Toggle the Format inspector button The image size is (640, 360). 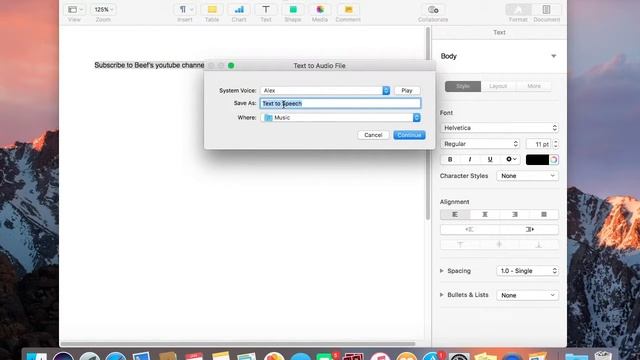(518, 9)
